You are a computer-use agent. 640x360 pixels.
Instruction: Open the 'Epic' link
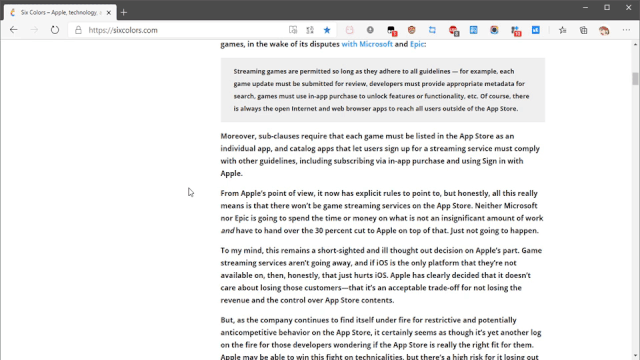click(x=417, y=44)
